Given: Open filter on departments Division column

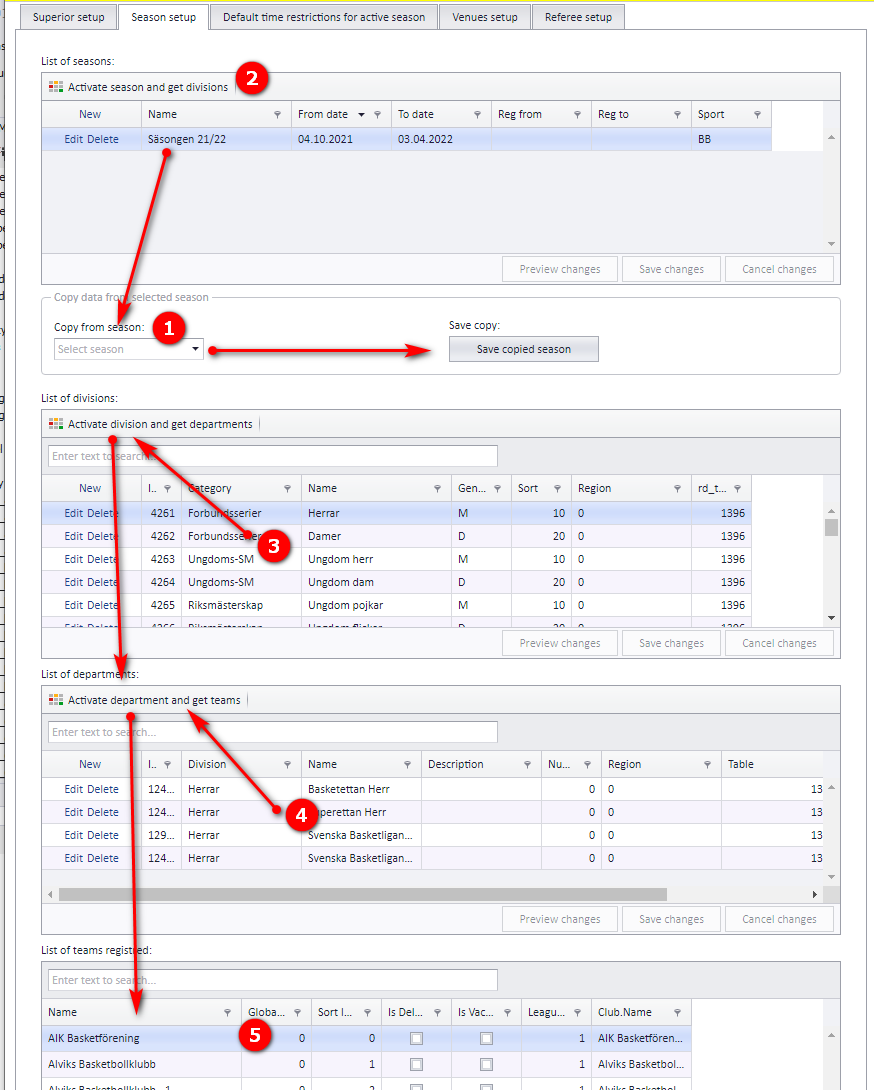Looking at the screenshot, I should tap(287, 765).
